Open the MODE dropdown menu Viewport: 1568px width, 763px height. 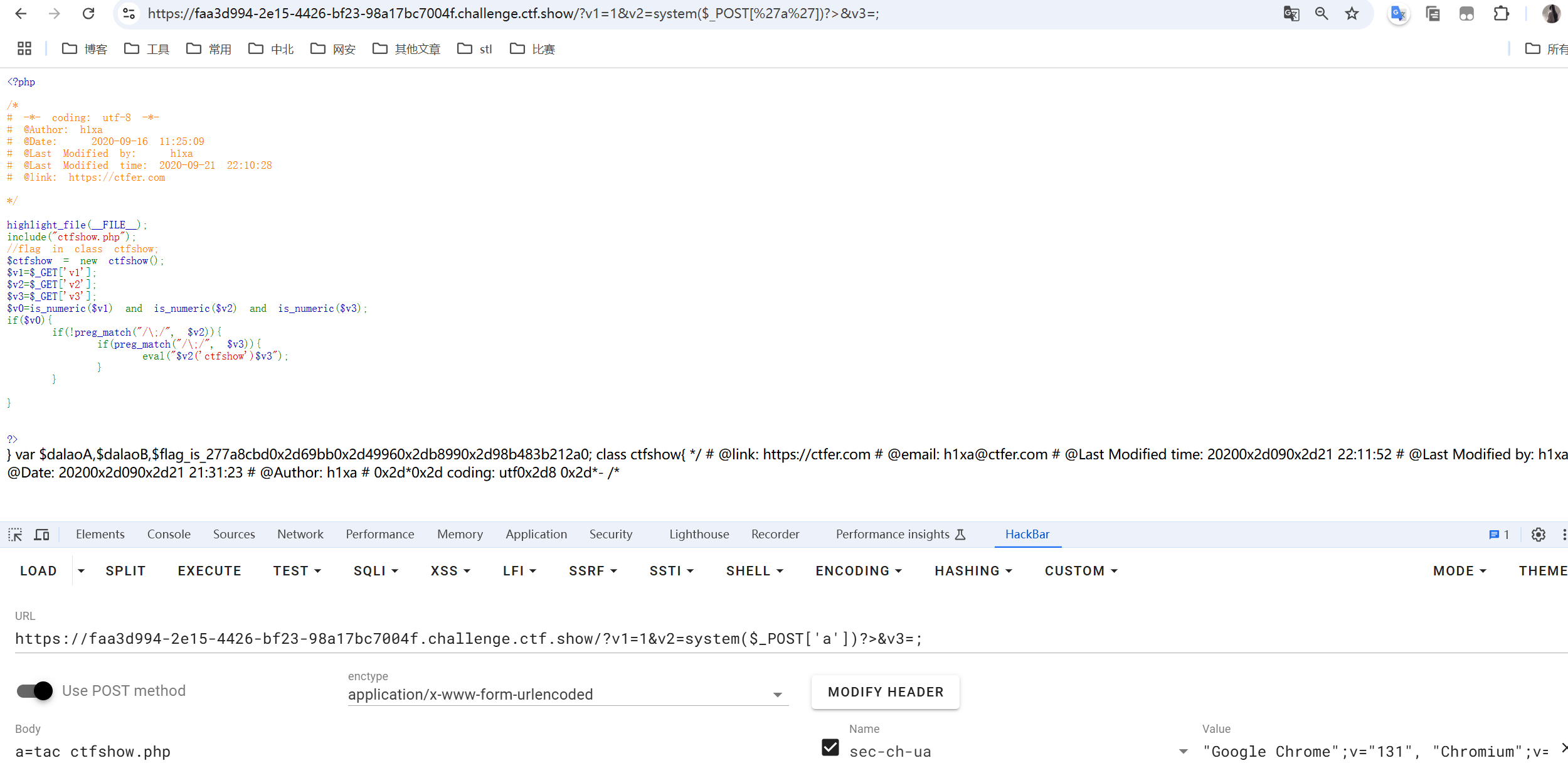[x=1459, y=571]
